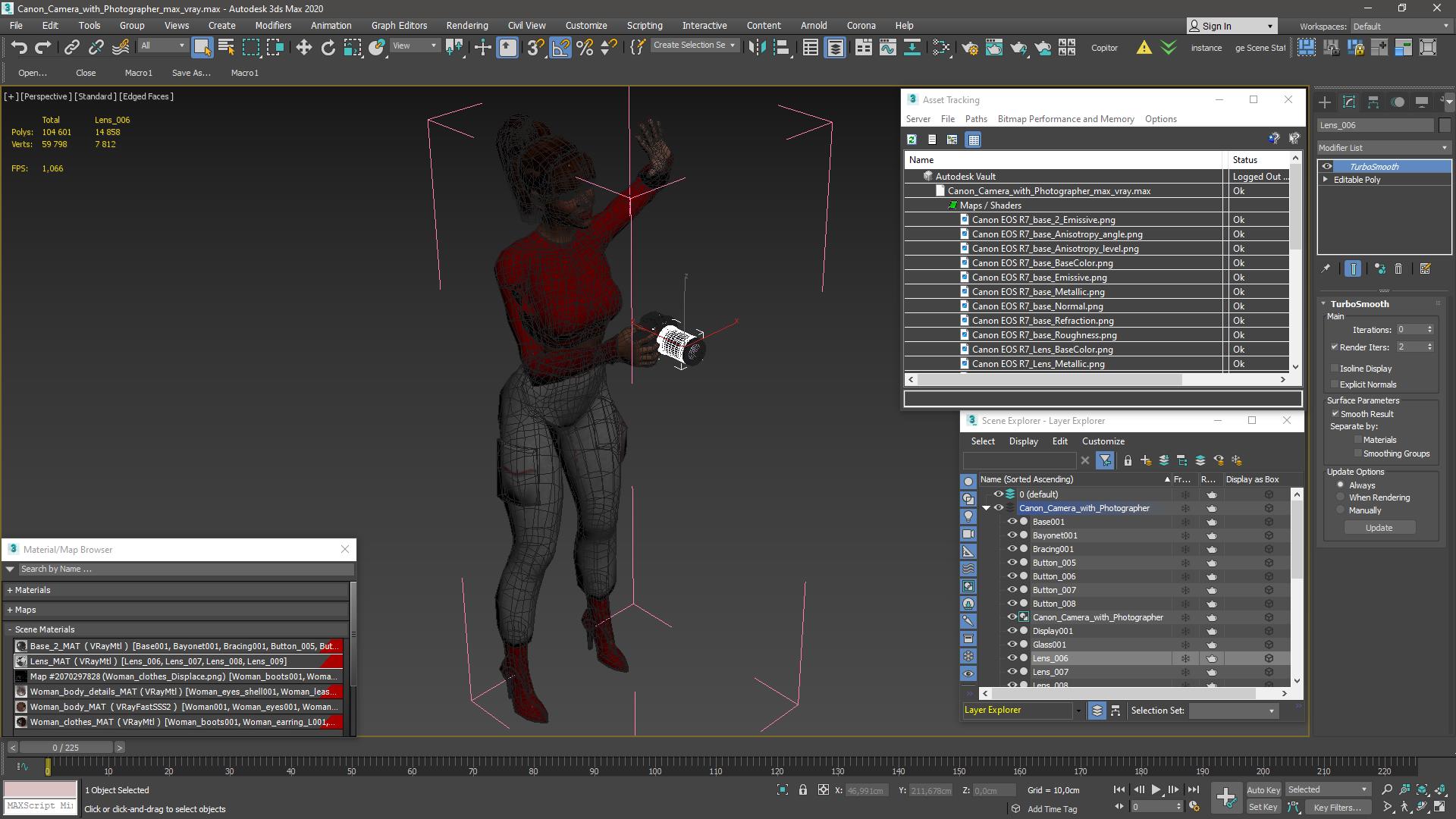Collapse the Canon_Camera_with_Photographer layer
1456x819 pixels.
[987, 508]
